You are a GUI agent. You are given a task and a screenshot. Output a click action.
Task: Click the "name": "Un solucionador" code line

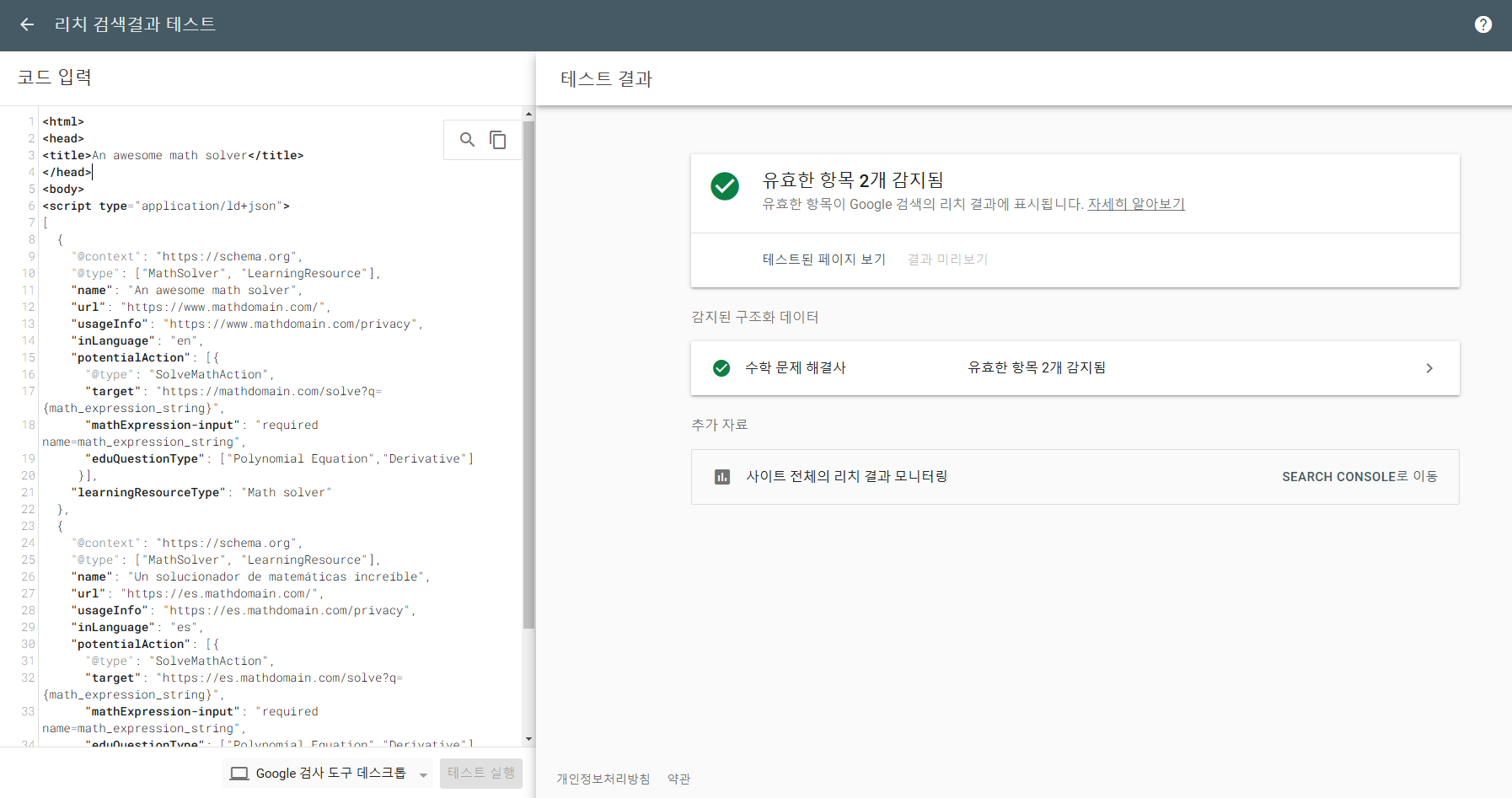(x=250, y=576)
